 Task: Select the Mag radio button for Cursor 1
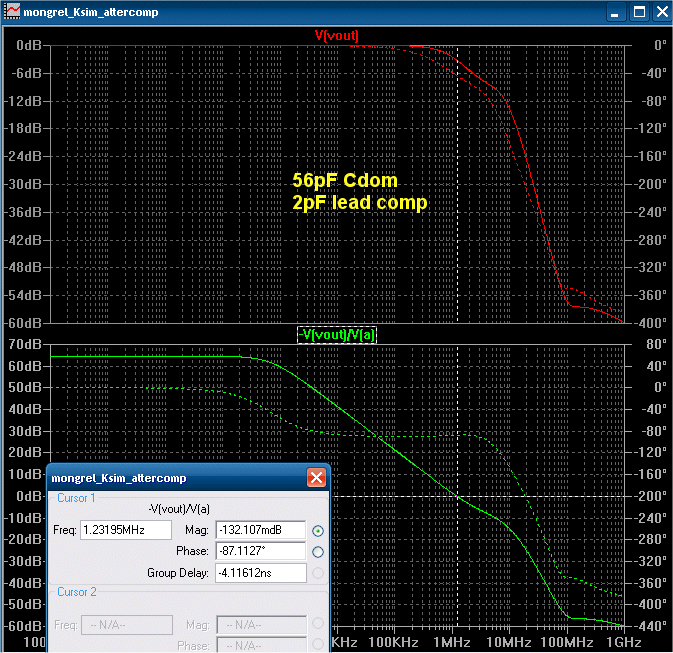318,531
